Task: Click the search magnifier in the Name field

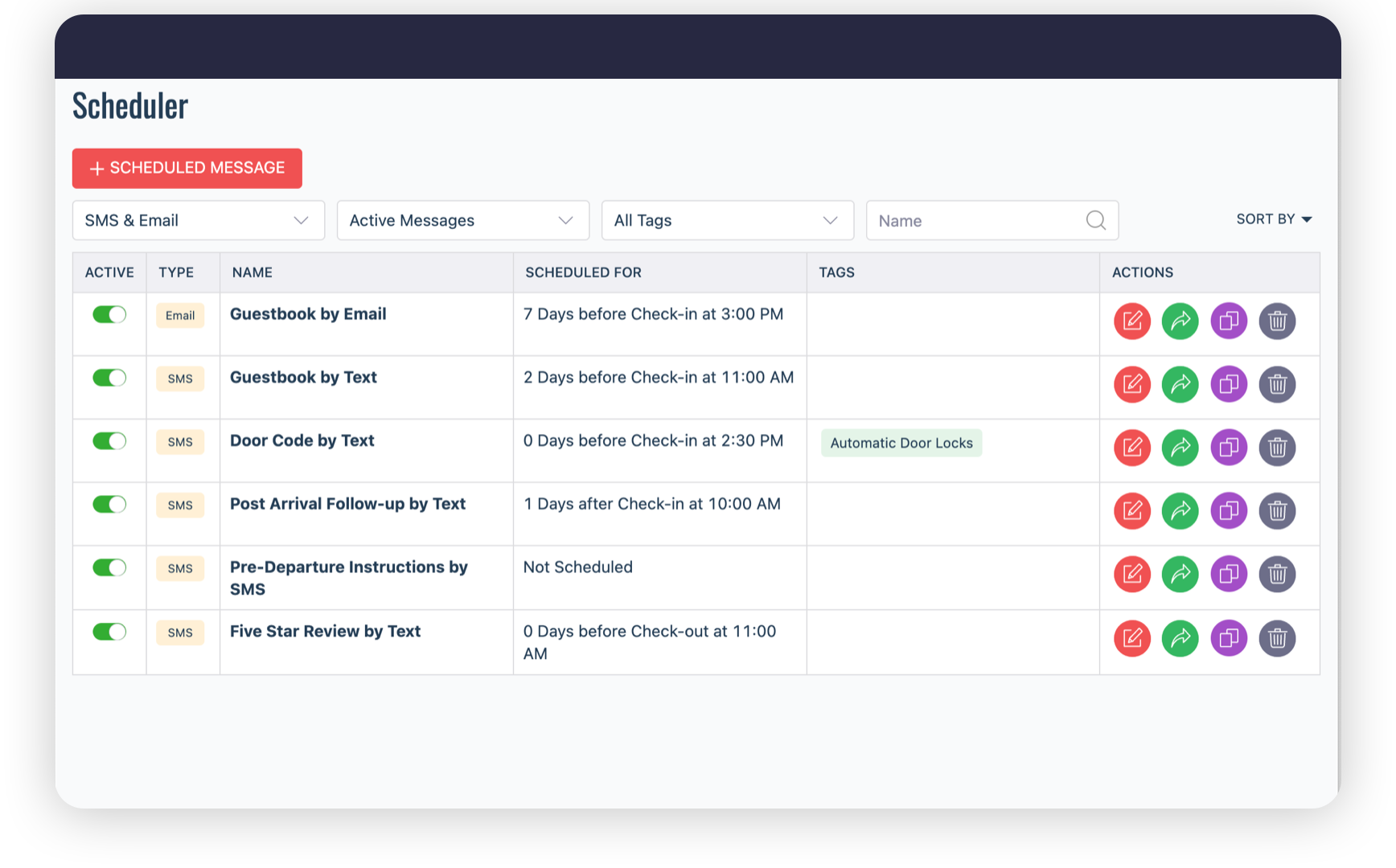Action: (x=1095, y=220)
